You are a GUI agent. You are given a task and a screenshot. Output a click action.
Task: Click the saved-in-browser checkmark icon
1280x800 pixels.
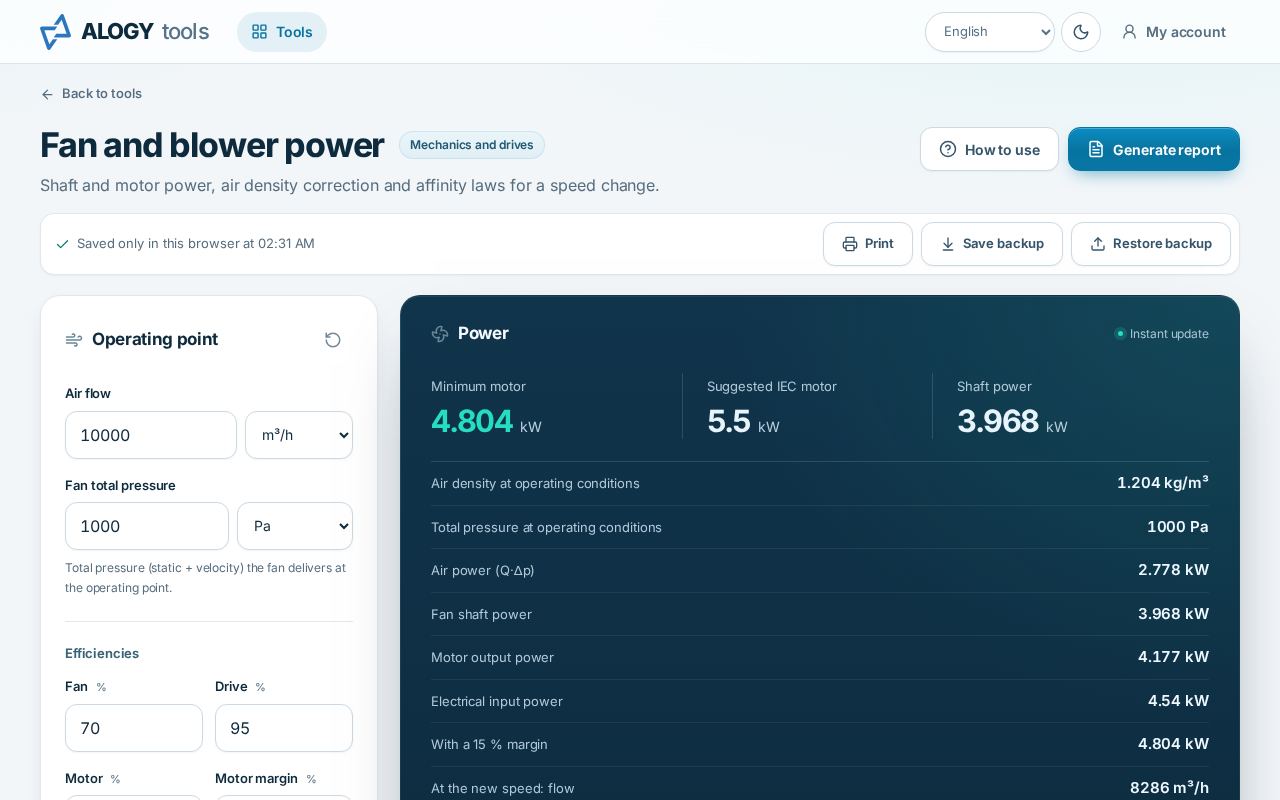coord(63,244)
